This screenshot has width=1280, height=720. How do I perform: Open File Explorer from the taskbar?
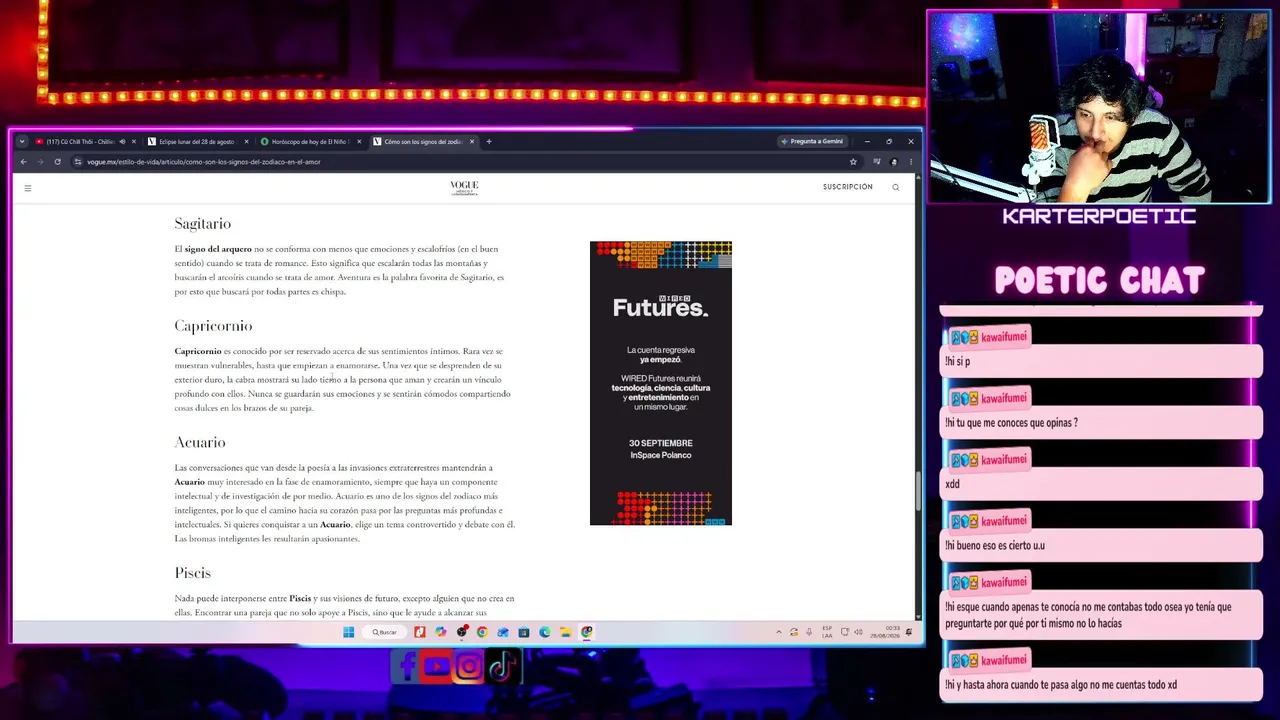click(566, 632)
